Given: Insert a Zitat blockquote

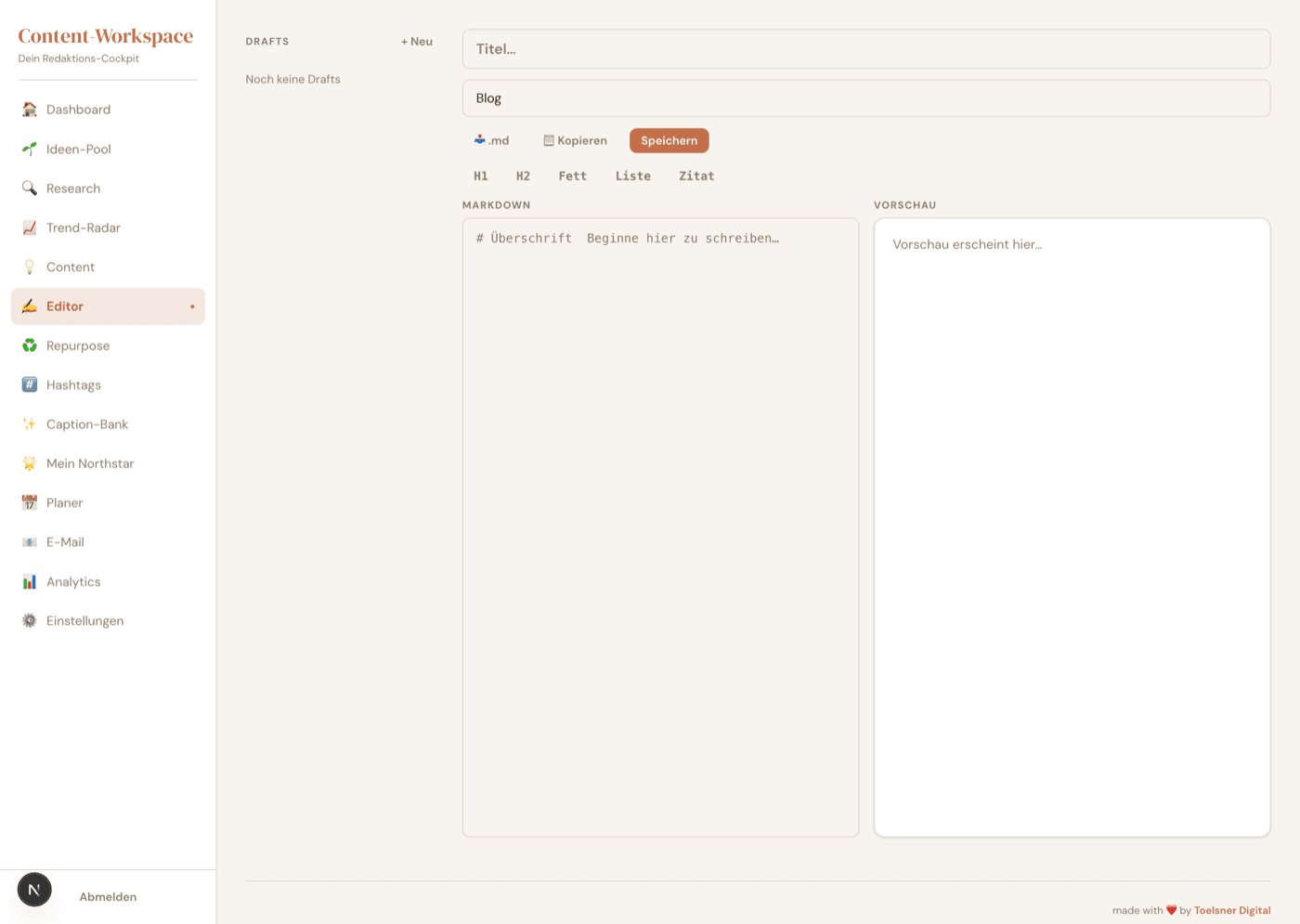Looking at the screenshot, I should click(696, 176).
